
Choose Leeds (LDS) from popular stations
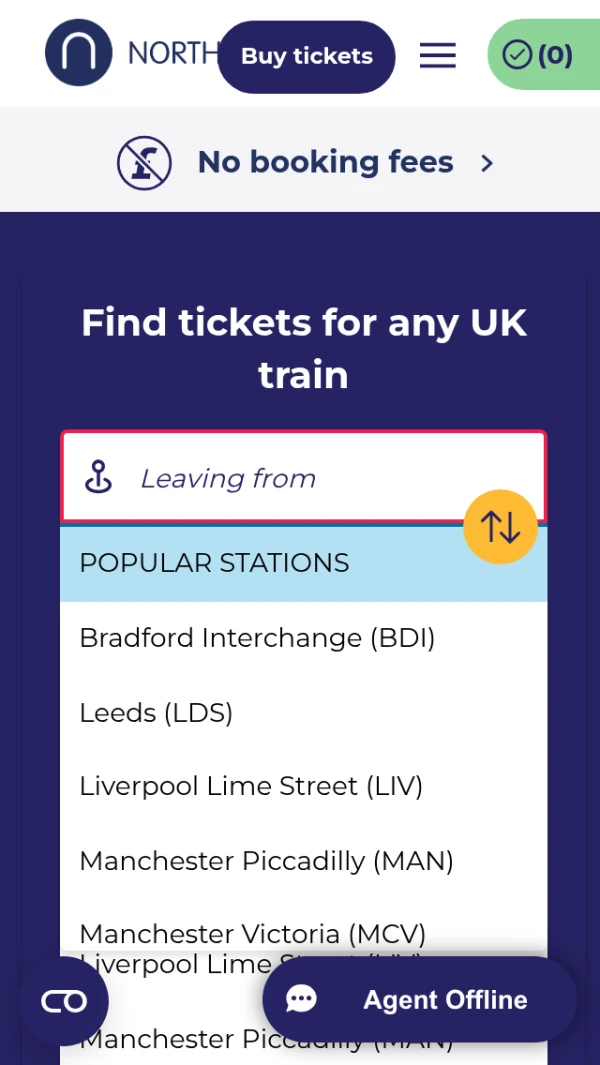click(156, 713)
